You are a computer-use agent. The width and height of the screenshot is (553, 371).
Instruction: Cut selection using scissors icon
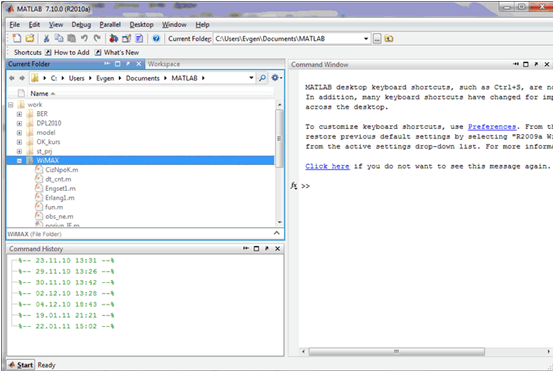tap(46, 38)
